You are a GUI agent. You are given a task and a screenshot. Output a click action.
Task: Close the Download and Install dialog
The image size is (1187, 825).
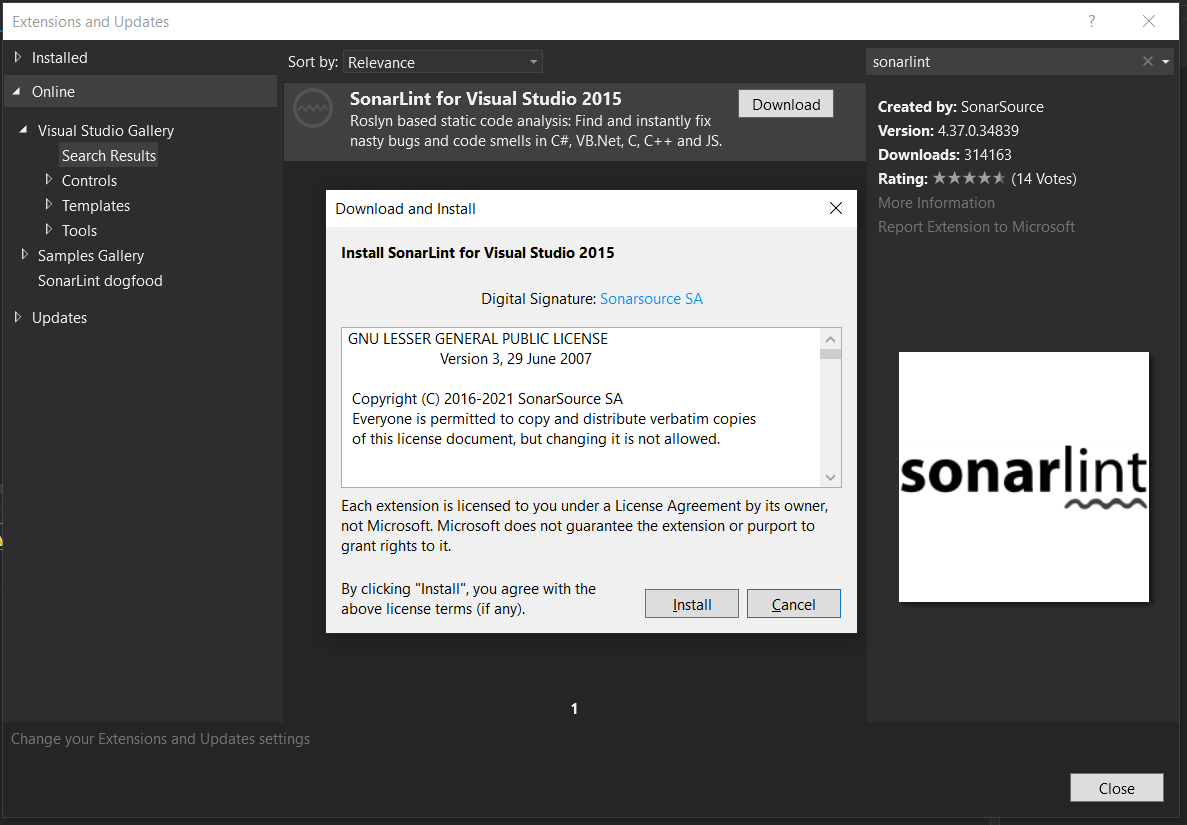[836, 208]
